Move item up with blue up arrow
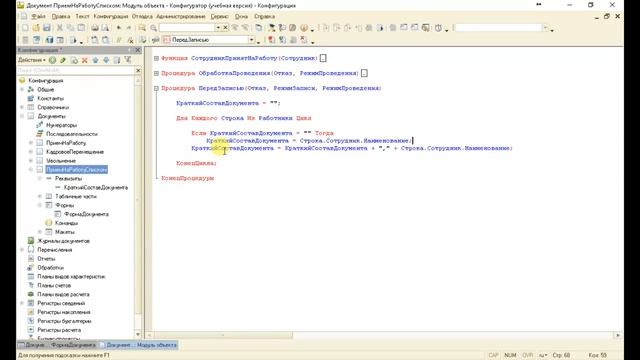The image size is (640, 360). (96, 60)
